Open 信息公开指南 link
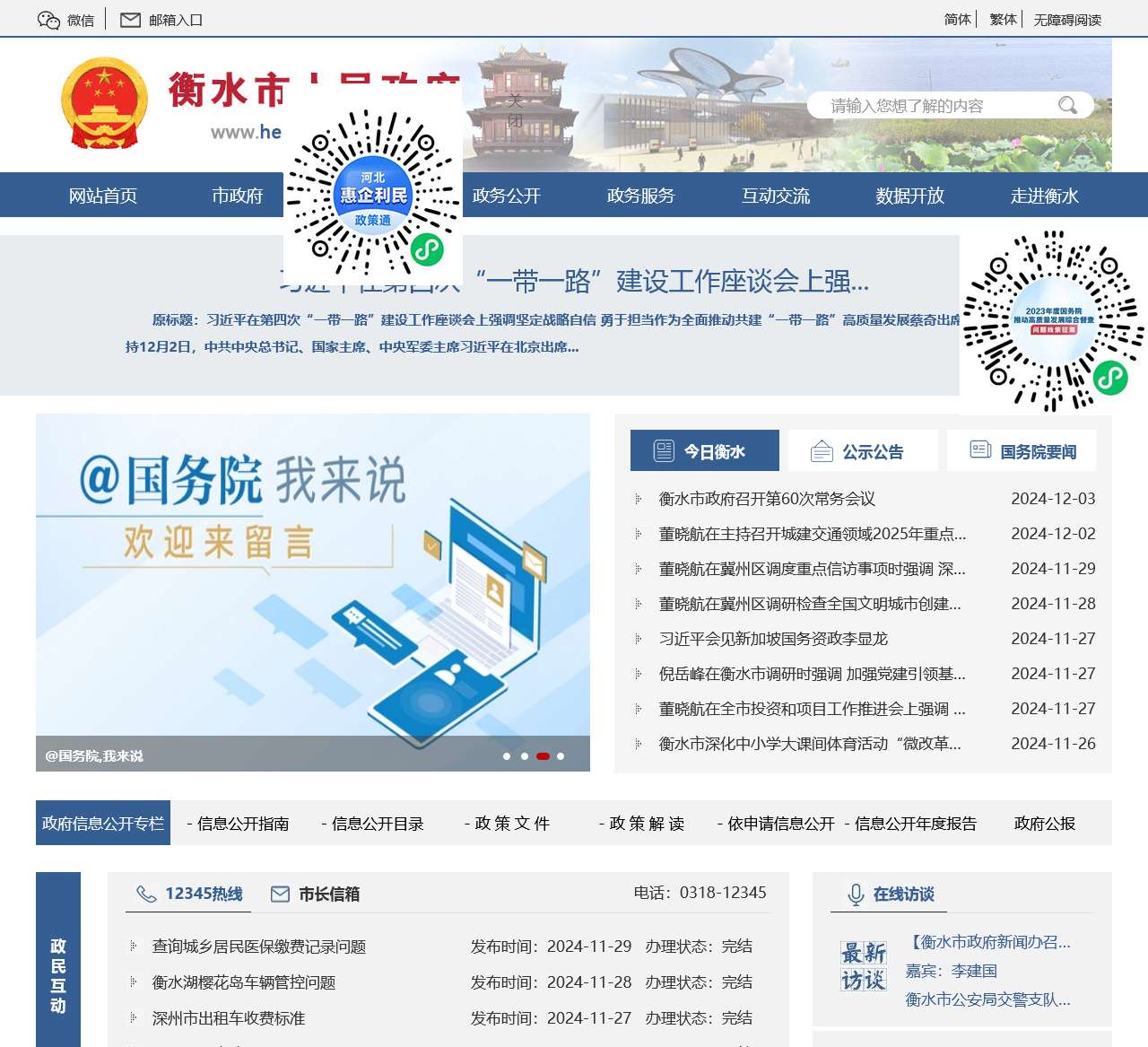The width and height of the screenshot is (1148, 1047). pyautogui.click(x=238, y=824)
